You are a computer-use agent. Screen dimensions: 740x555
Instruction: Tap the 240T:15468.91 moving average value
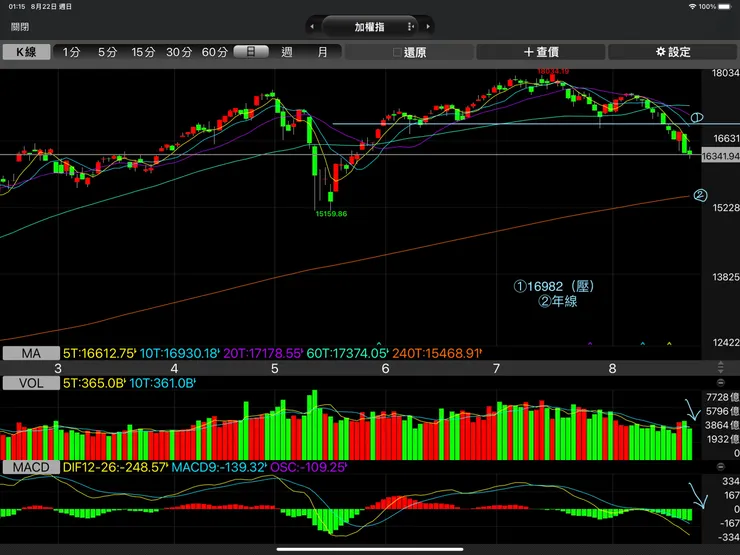pos(437,353)
